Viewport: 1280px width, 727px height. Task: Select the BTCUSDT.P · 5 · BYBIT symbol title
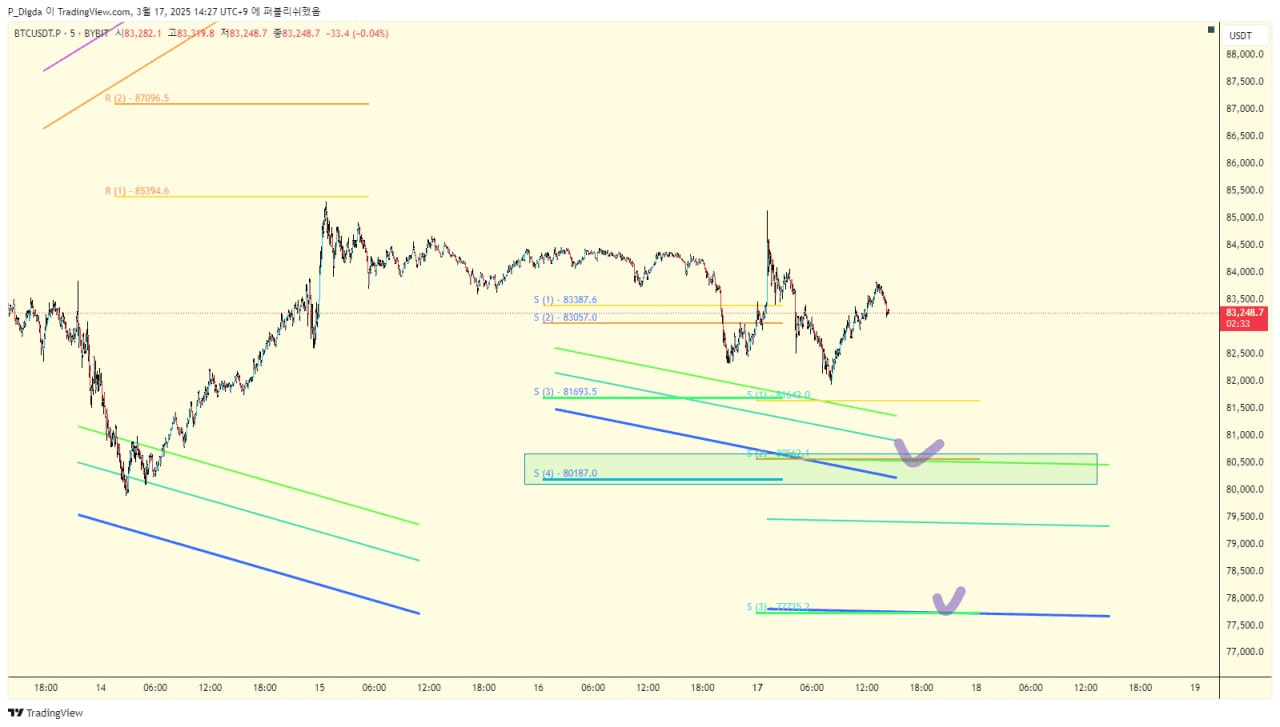tap(61, 34)
